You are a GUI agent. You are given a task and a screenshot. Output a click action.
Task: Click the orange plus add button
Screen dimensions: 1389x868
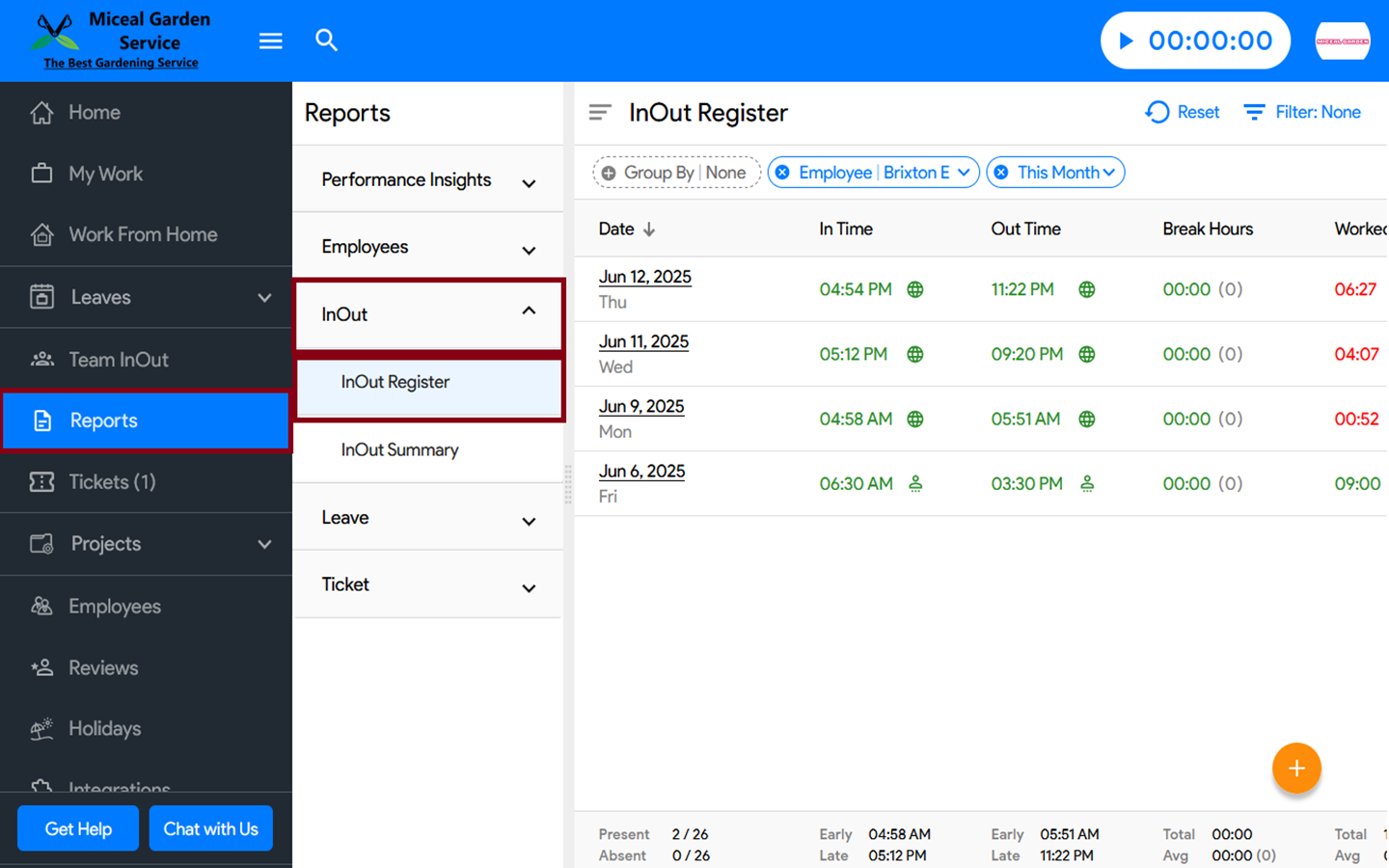(1295, 769)
